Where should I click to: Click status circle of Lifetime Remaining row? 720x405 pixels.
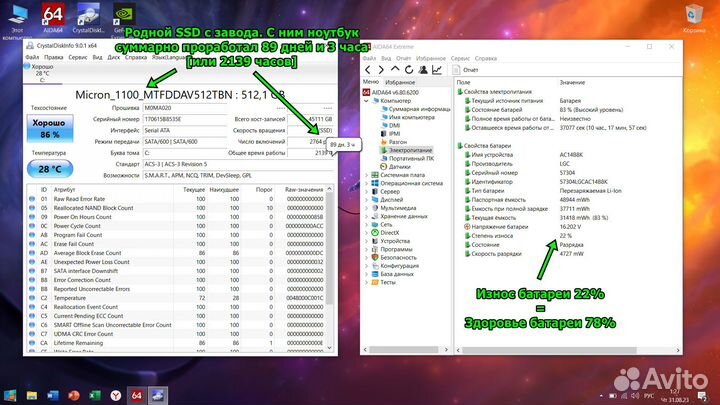point(32,343)
